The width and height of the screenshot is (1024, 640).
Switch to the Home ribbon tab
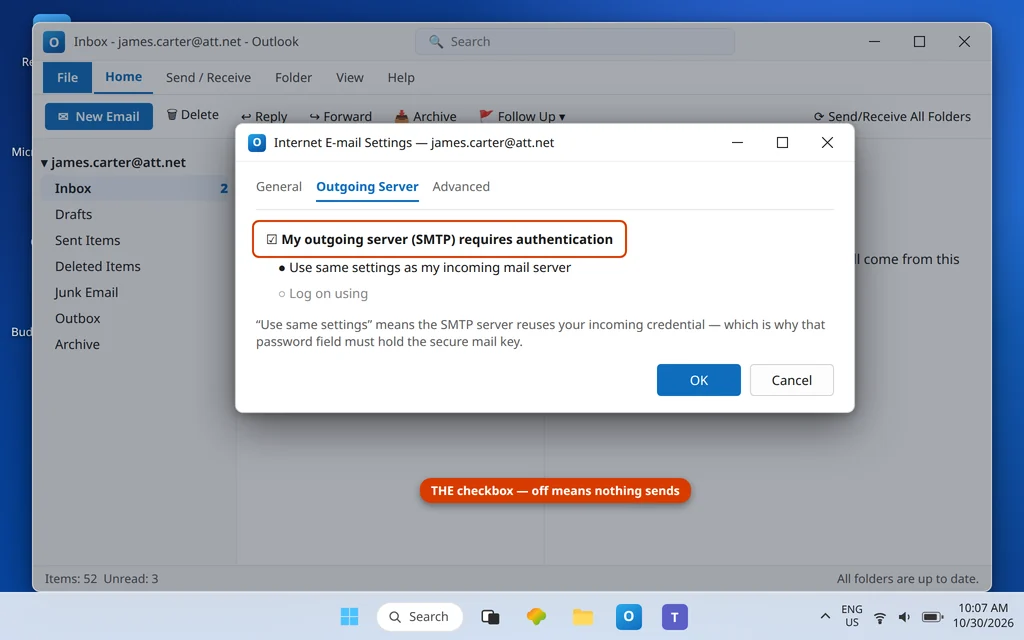(123, 77)
